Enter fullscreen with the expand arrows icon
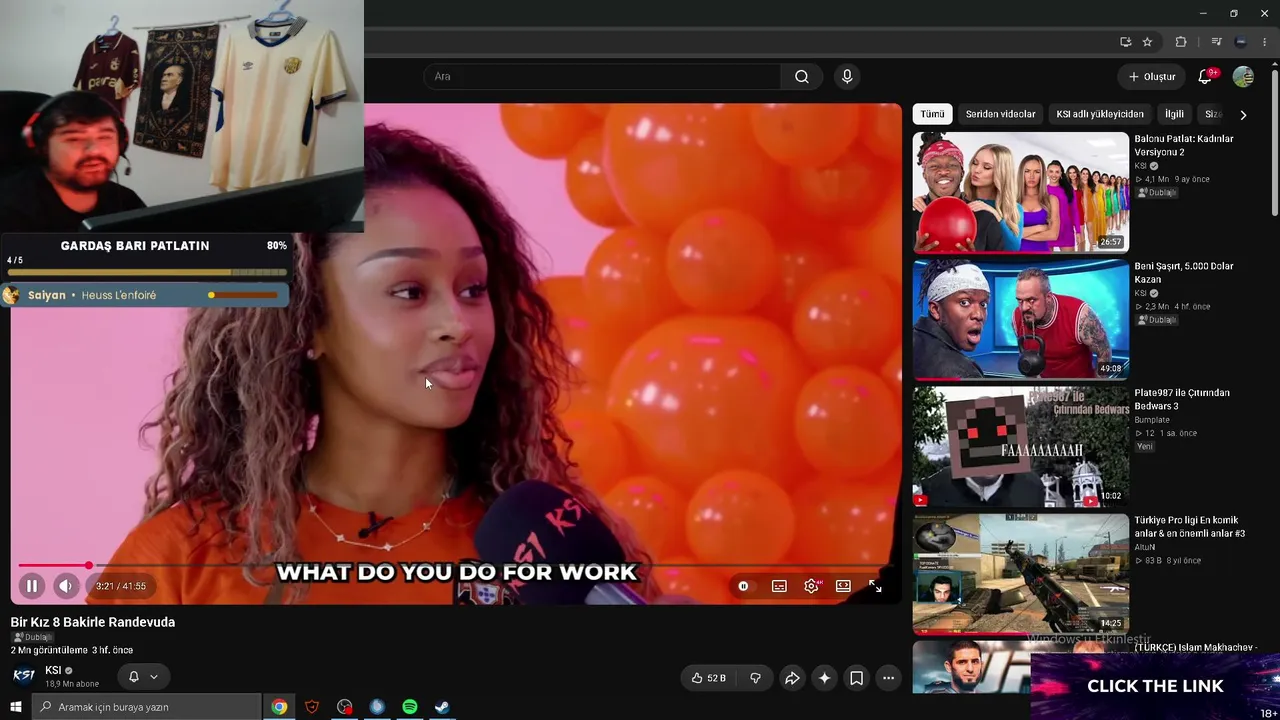The width and height of the screenshot is (1280, 720). click(875, 586)
